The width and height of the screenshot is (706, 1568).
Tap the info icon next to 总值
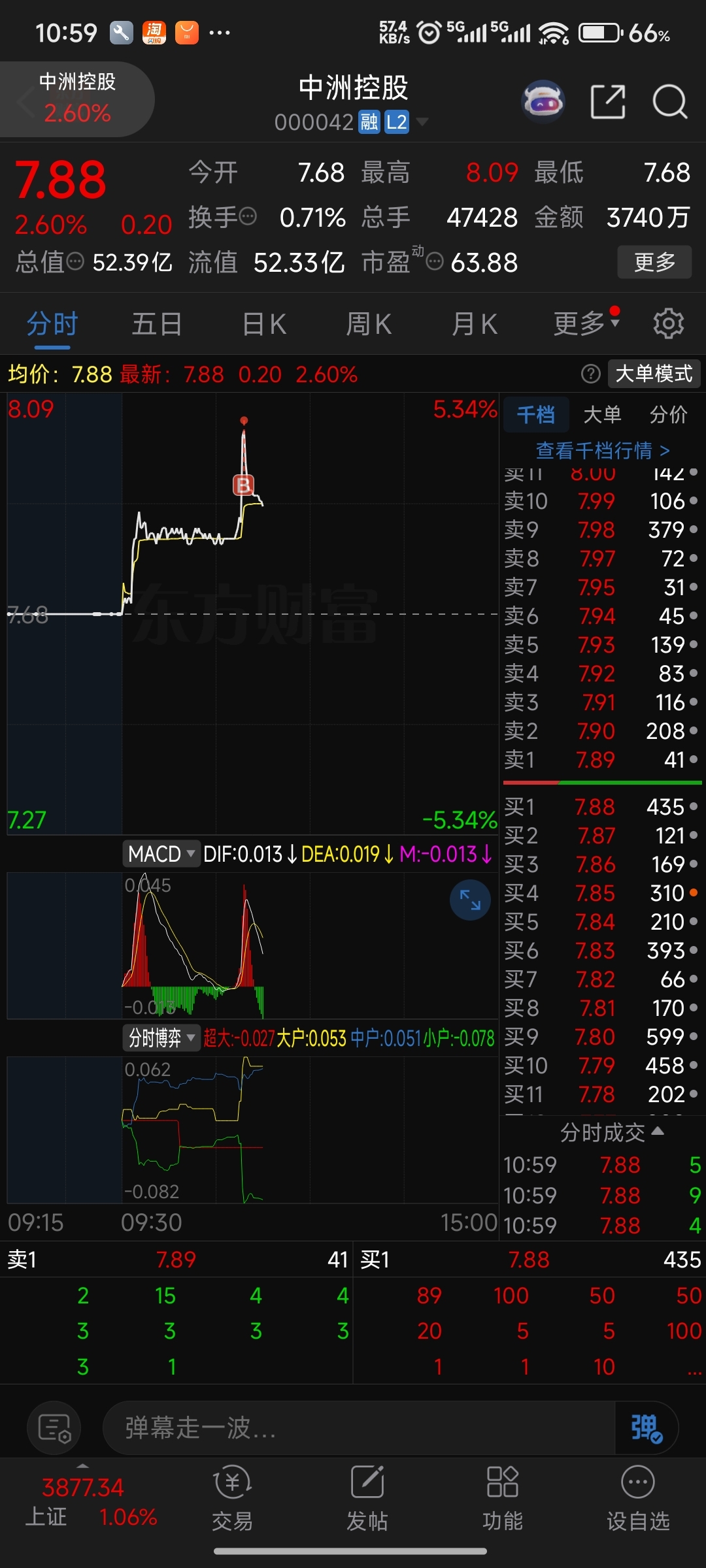[75, 261]
